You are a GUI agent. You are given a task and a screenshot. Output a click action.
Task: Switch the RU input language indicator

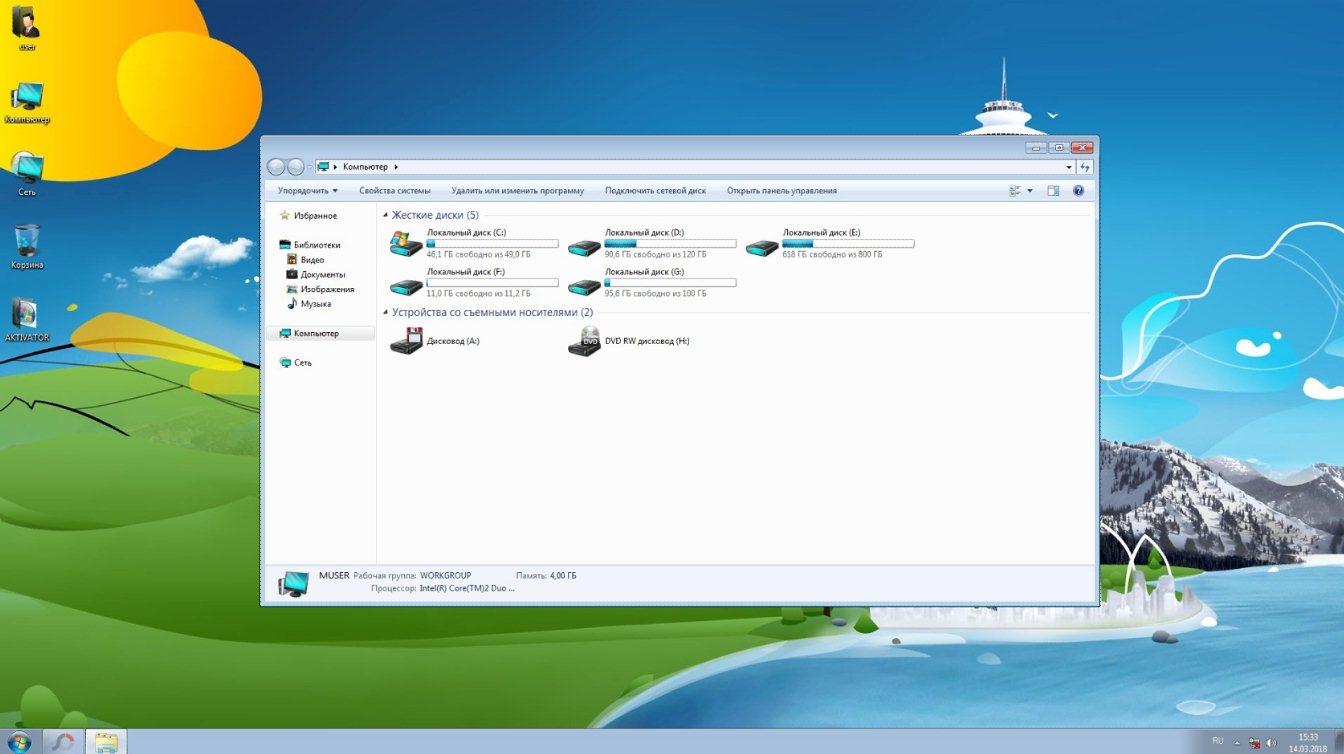pos(1217,741)
